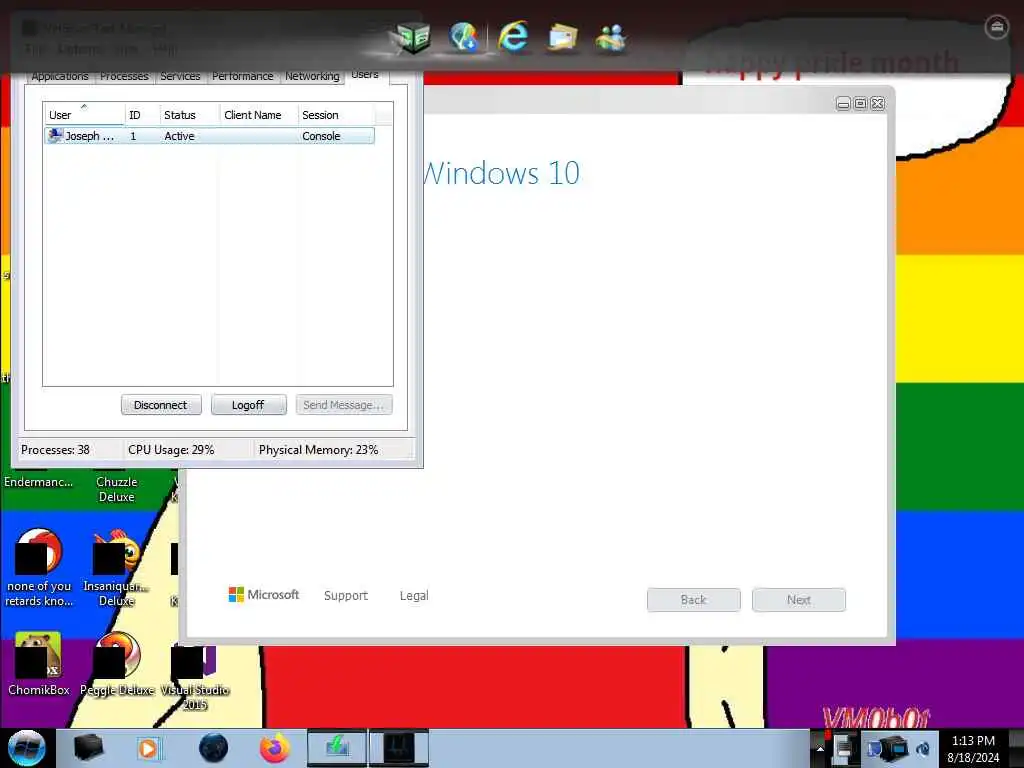Switch to the Services tab

tap(180, 76)
